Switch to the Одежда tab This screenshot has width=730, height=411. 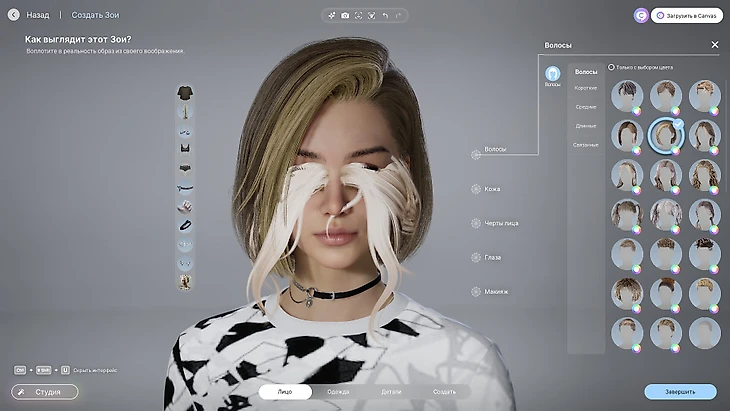coord(338,392)
